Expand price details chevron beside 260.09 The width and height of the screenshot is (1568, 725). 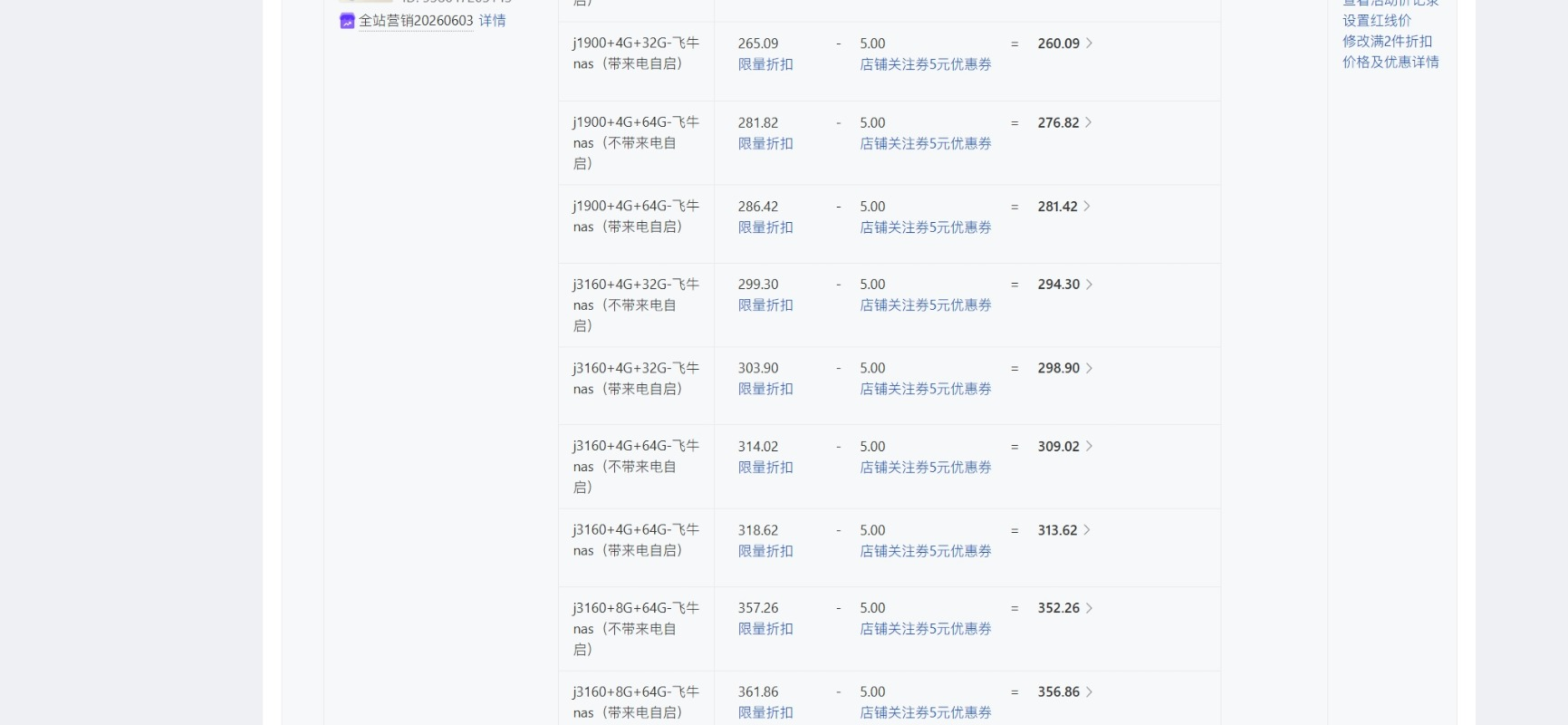[x=1089, y=43]
